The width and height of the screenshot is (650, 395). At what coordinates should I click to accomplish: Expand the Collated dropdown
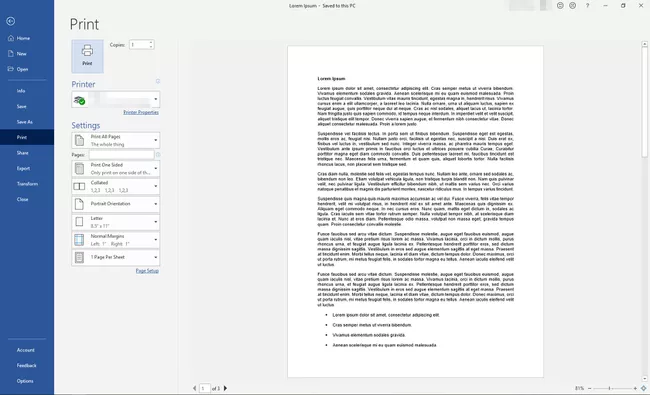click(x=116, y=187)
